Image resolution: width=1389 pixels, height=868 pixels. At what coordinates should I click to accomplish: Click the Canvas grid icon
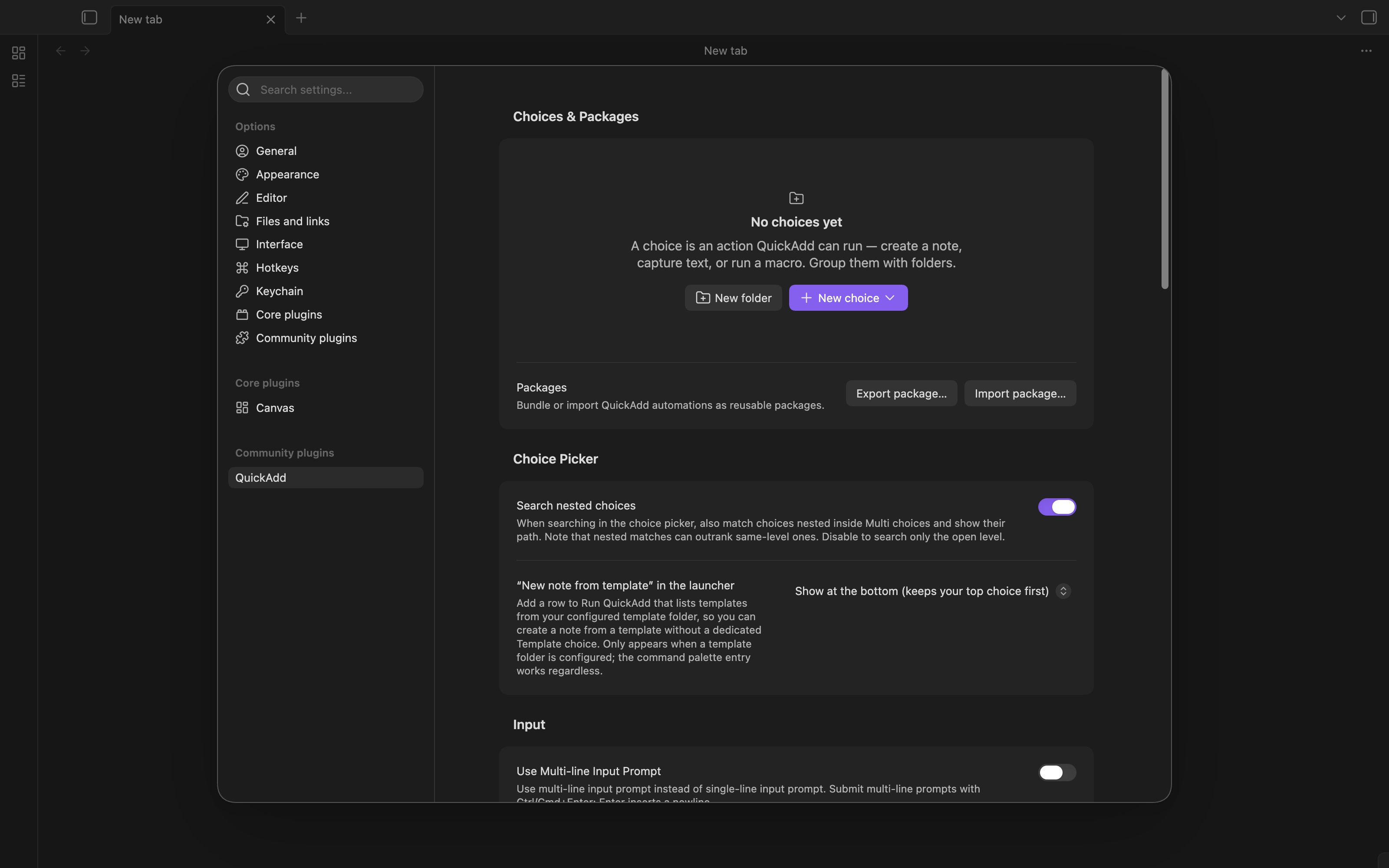coord(242,408)
